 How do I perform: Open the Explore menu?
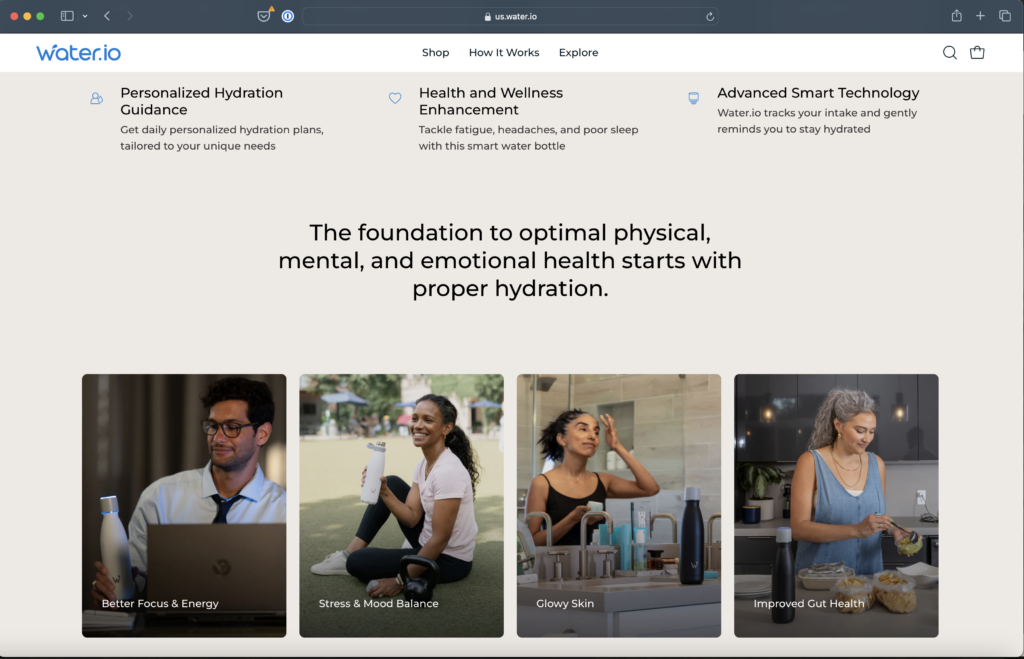pos(579,53)
